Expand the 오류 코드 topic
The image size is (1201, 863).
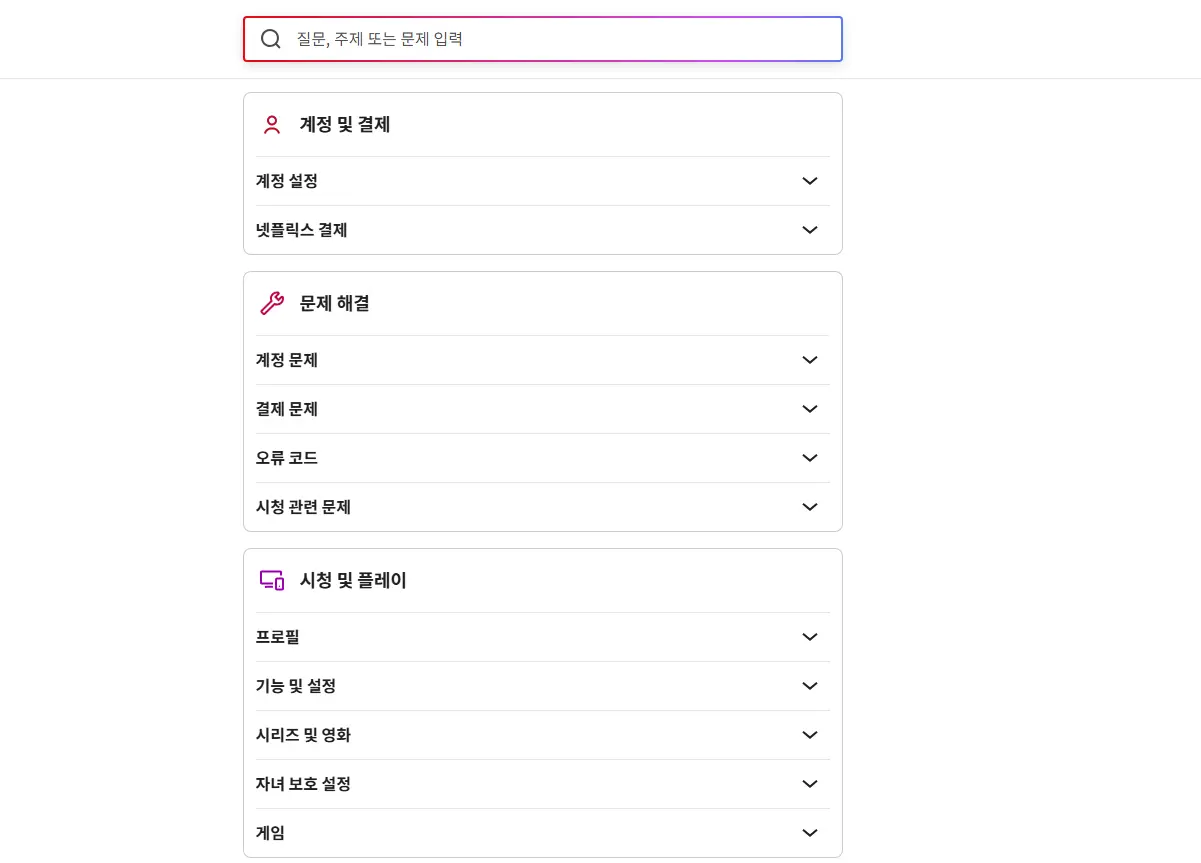pyautogui.click(x=543, y=458)
